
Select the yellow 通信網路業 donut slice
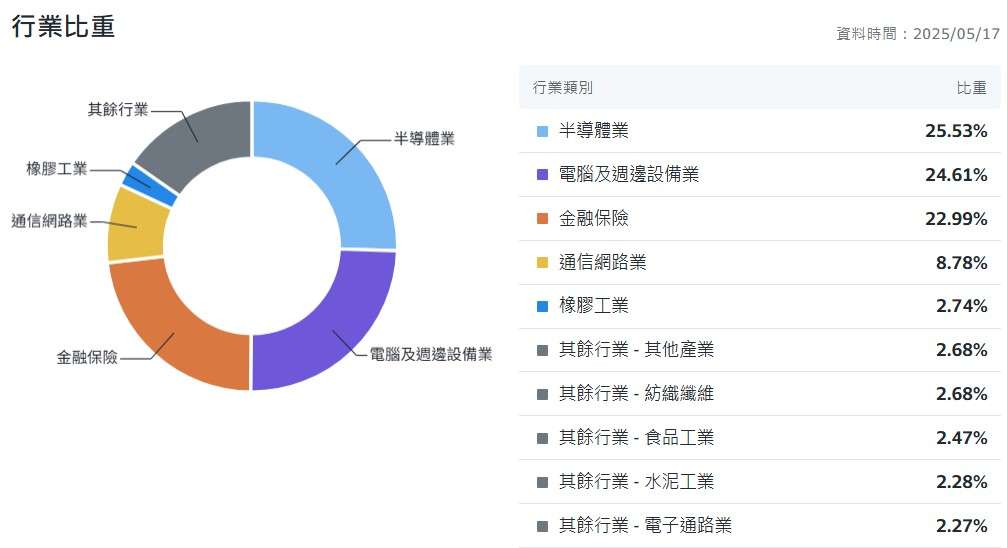point(135,224)
